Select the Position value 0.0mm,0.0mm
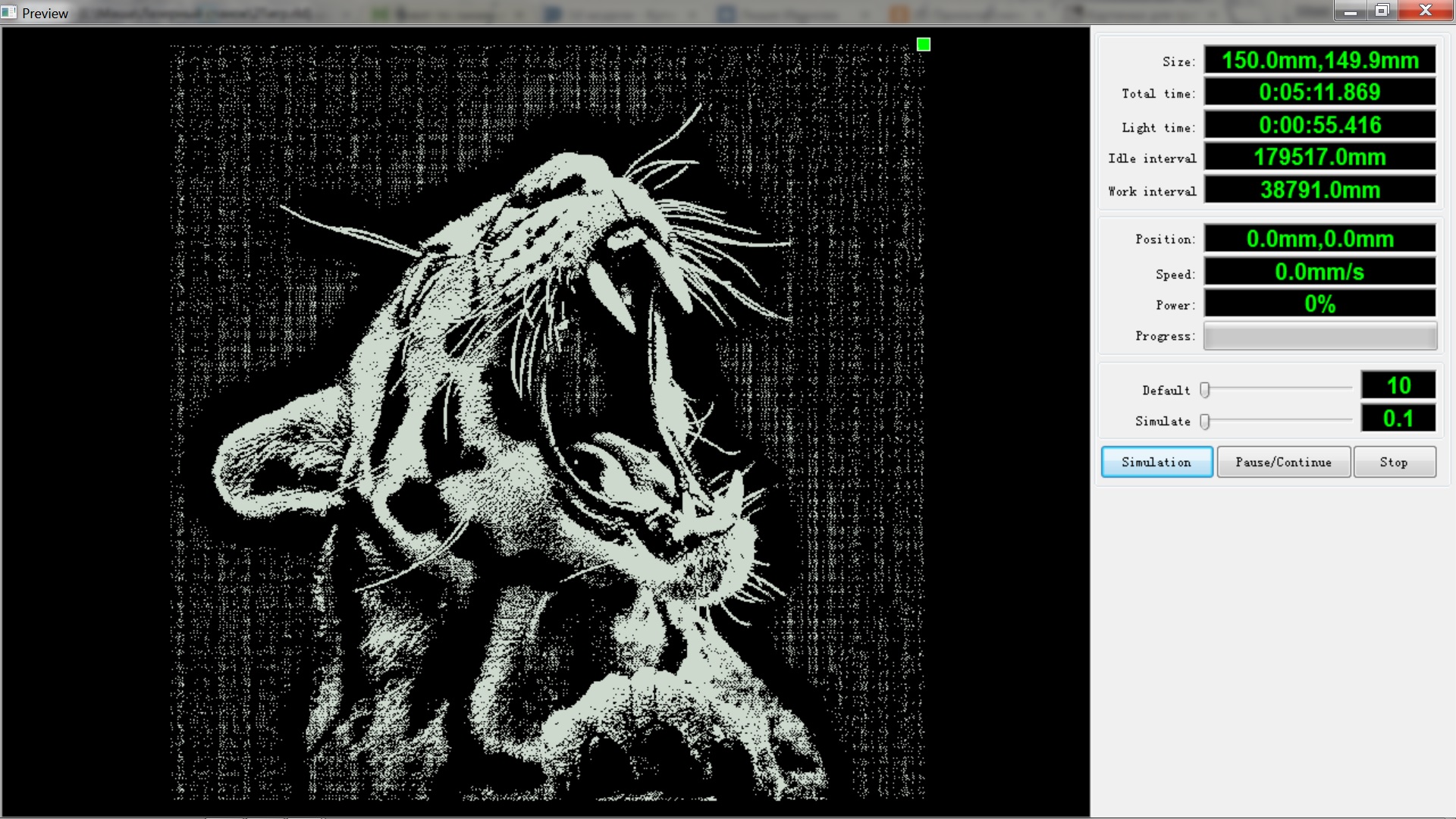The image size is (1456, 819). click(x=1320, y=239)
